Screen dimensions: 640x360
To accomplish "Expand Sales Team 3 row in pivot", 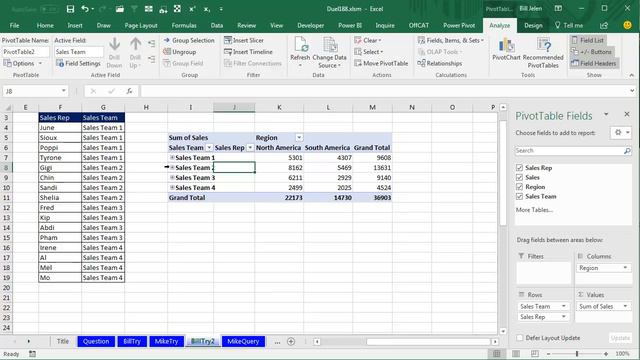I will (x=172, y=177).
